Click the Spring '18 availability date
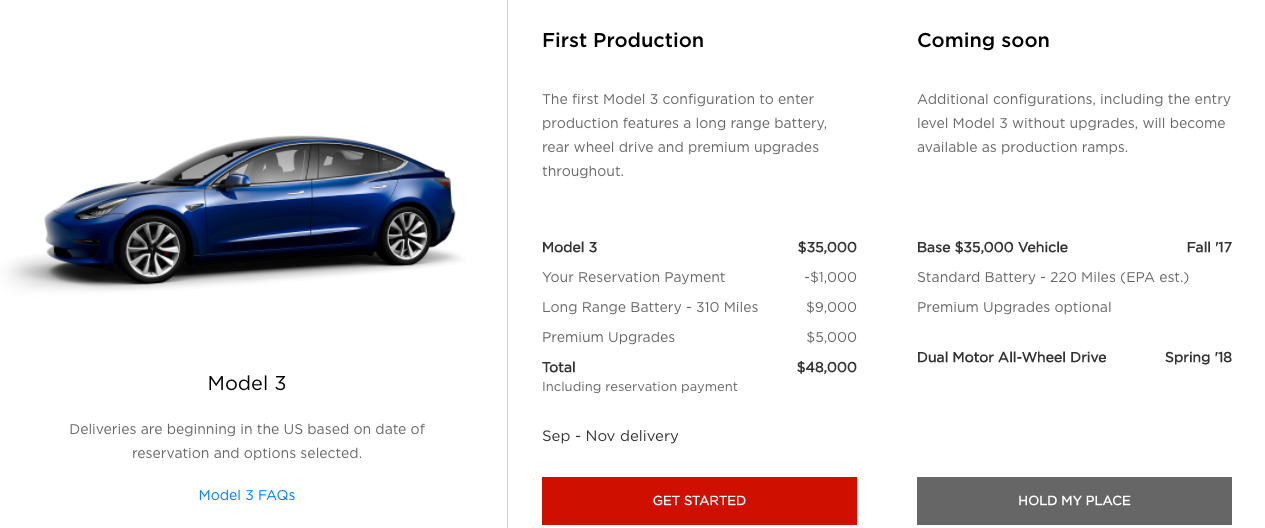Screen dimensions: 1265x528 click(x=1198, y=357)
